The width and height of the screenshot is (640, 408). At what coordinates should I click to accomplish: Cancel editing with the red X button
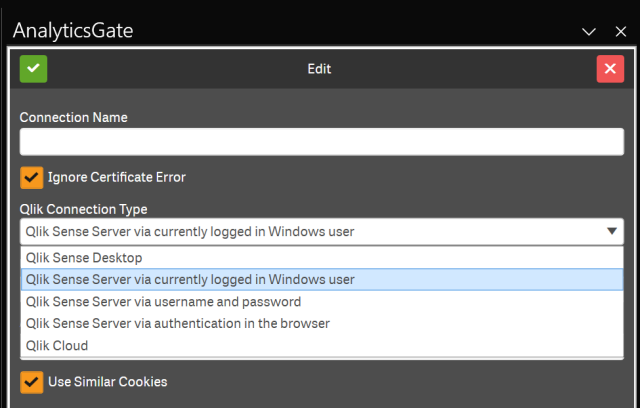[x=610, y=69]
